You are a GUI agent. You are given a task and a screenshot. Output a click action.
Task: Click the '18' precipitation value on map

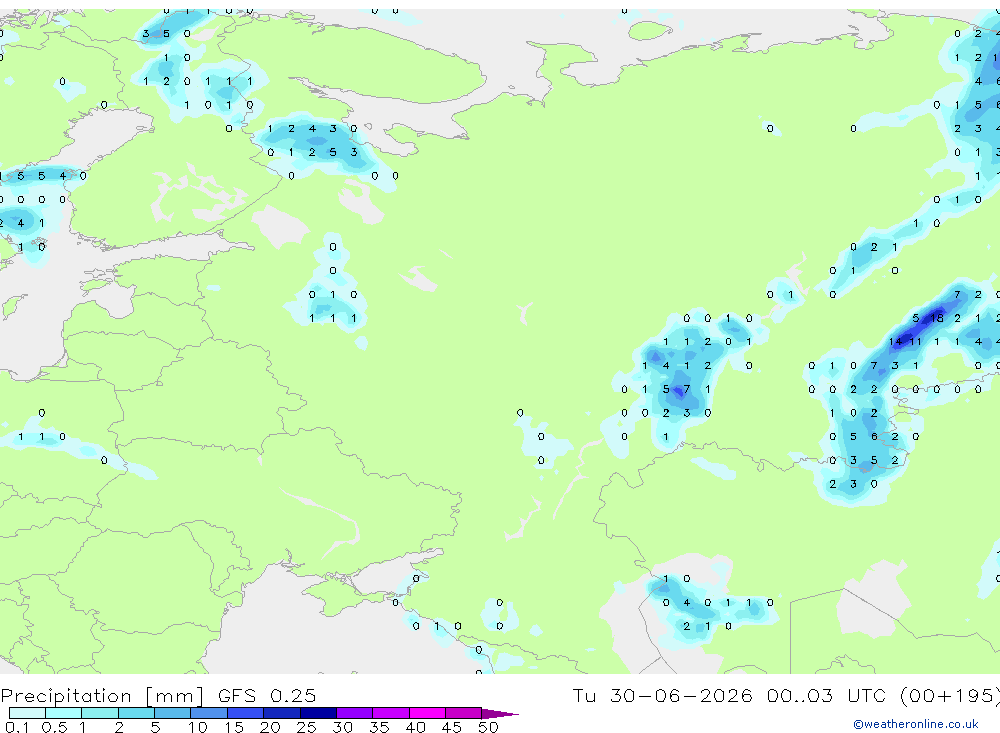point(937,318)
